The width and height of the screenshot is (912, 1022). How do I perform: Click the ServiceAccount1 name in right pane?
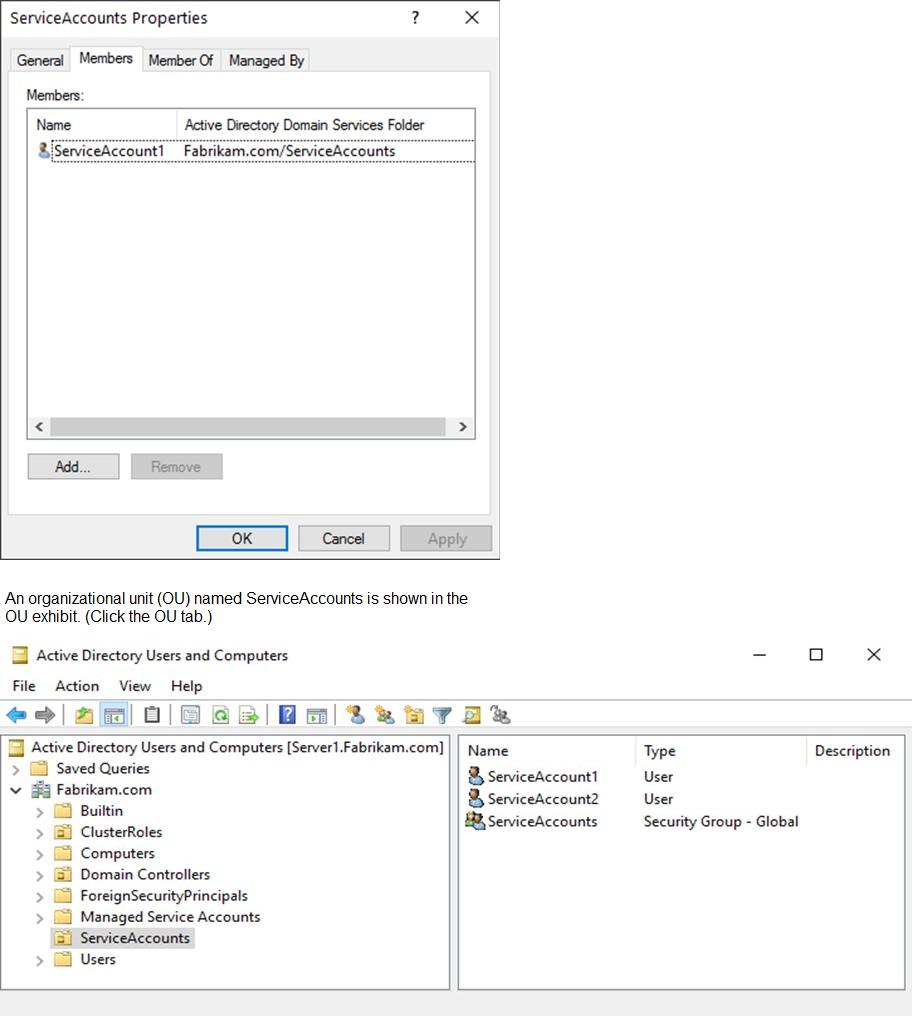point(542,776)
